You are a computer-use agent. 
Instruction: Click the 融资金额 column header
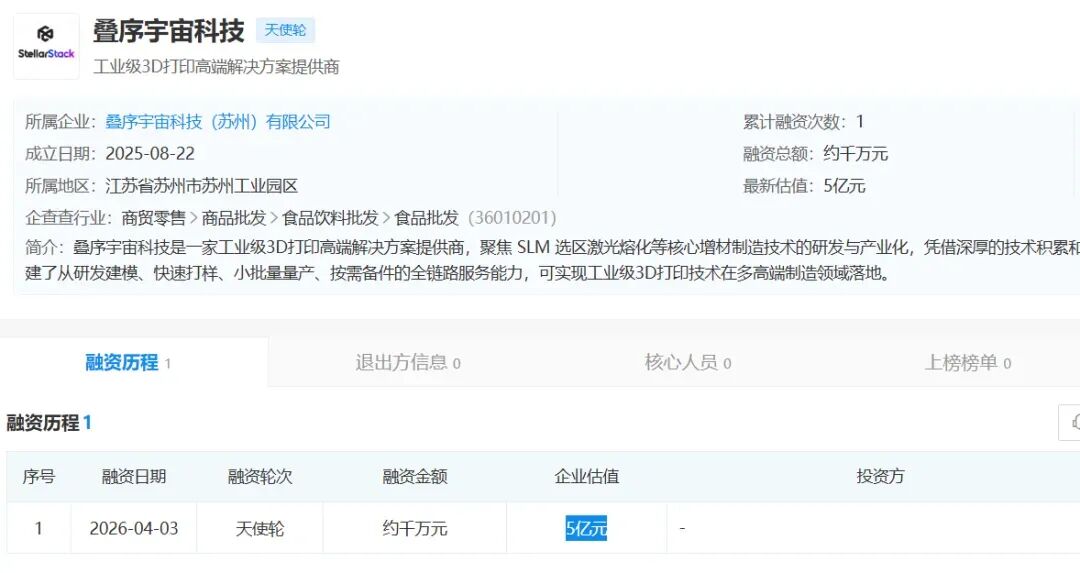pos(415,476)
